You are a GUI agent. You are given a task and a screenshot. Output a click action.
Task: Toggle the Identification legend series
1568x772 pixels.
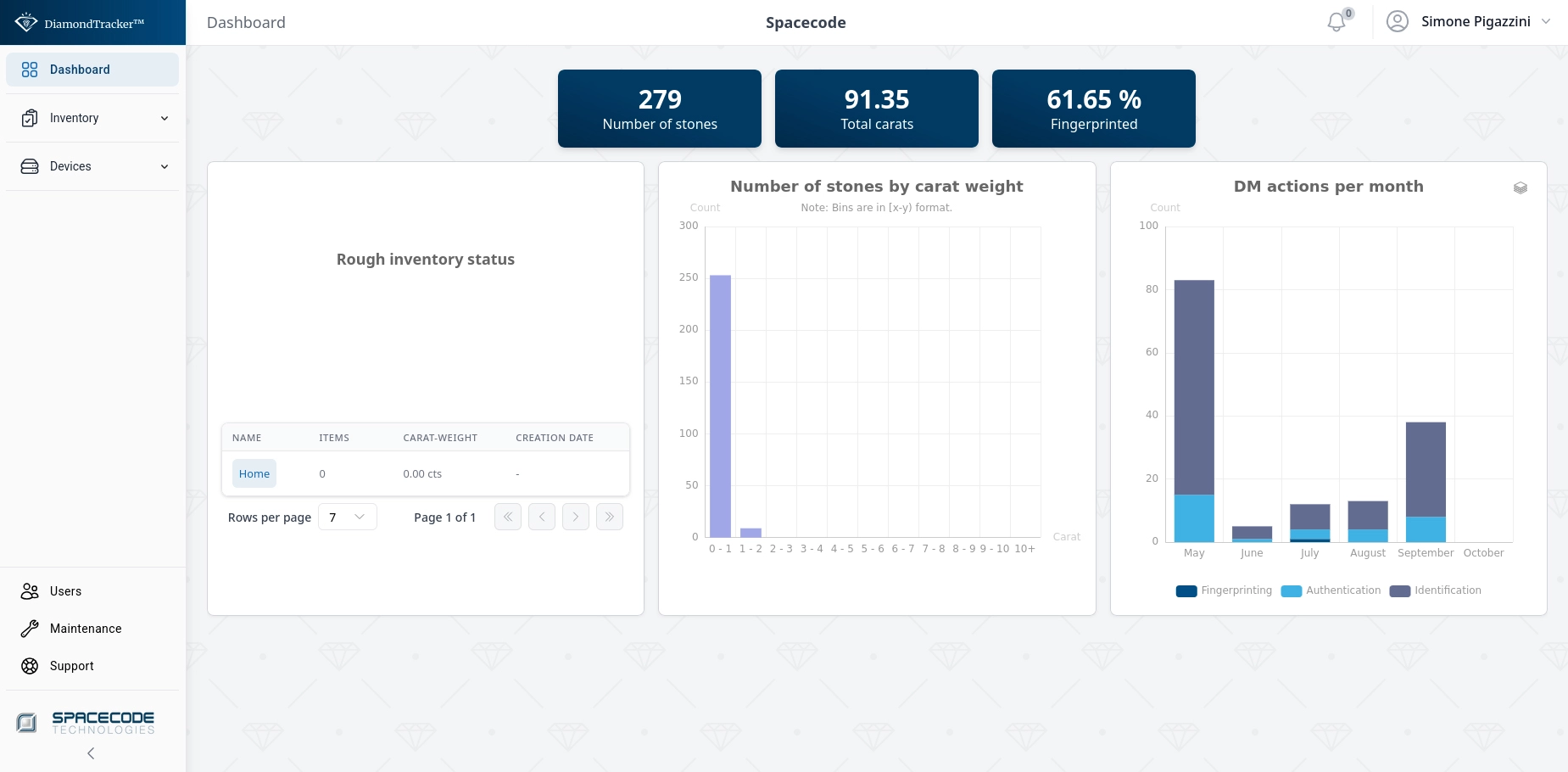coord(1436,590)
